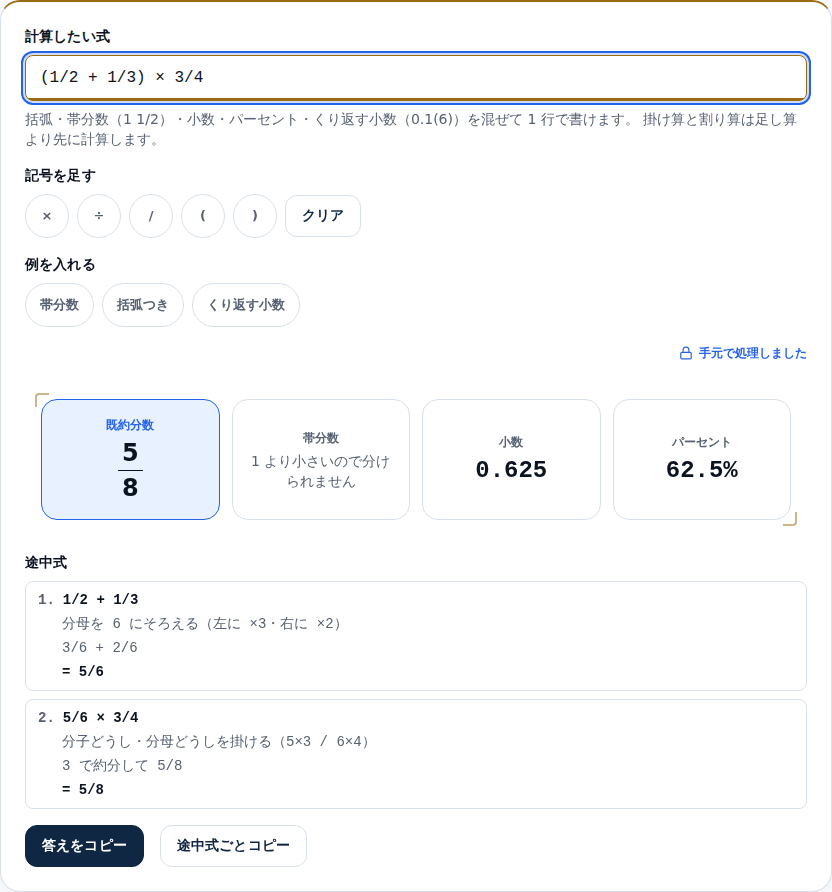Screen dimensions: 832x892
Task: Insert the division ÷ symbol
Action: click(99, 216)
